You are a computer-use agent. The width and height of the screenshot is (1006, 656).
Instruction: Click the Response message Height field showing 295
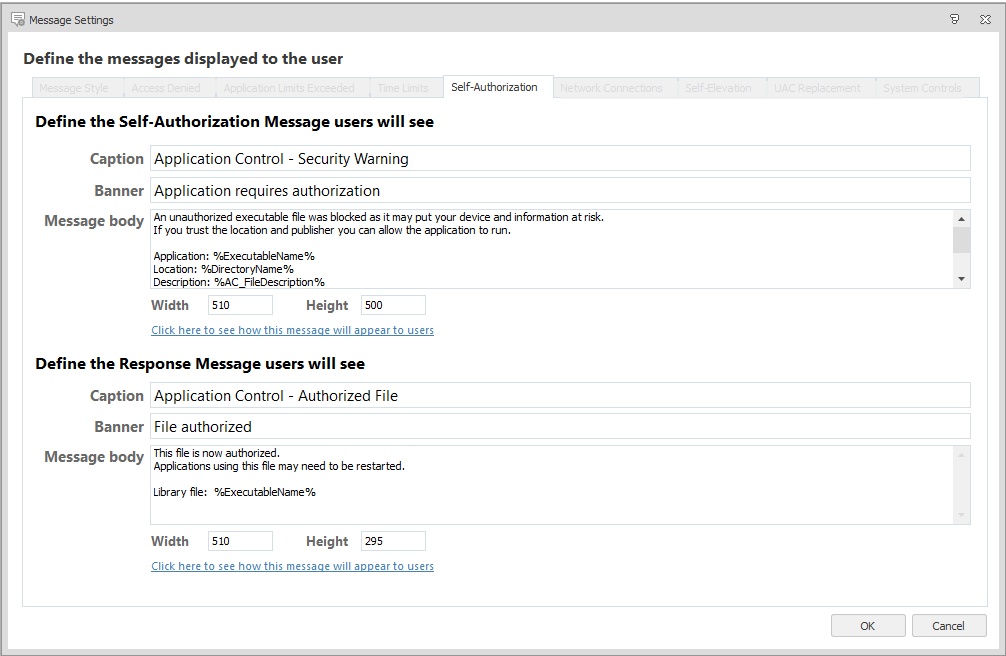click(x=393, y=541)
